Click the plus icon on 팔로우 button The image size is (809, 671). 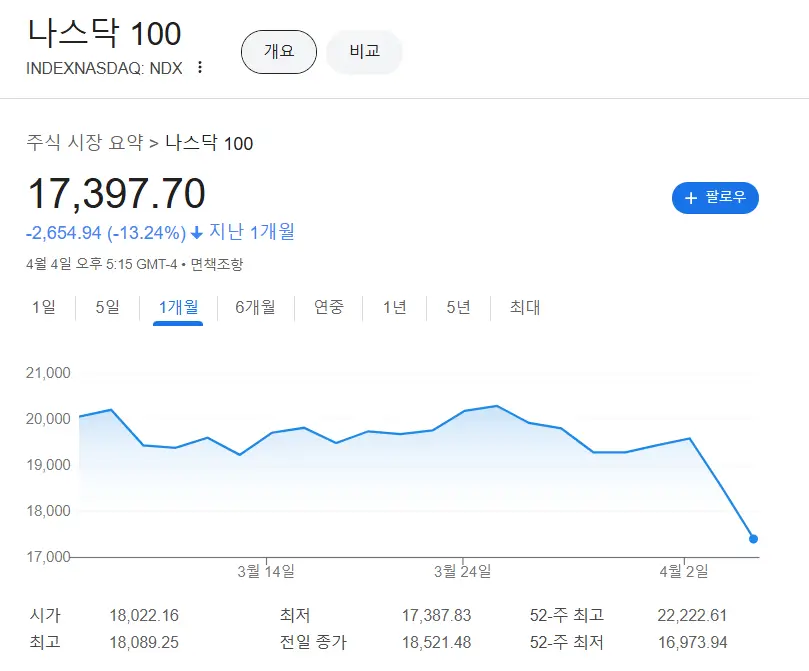(x=690, y=198)
